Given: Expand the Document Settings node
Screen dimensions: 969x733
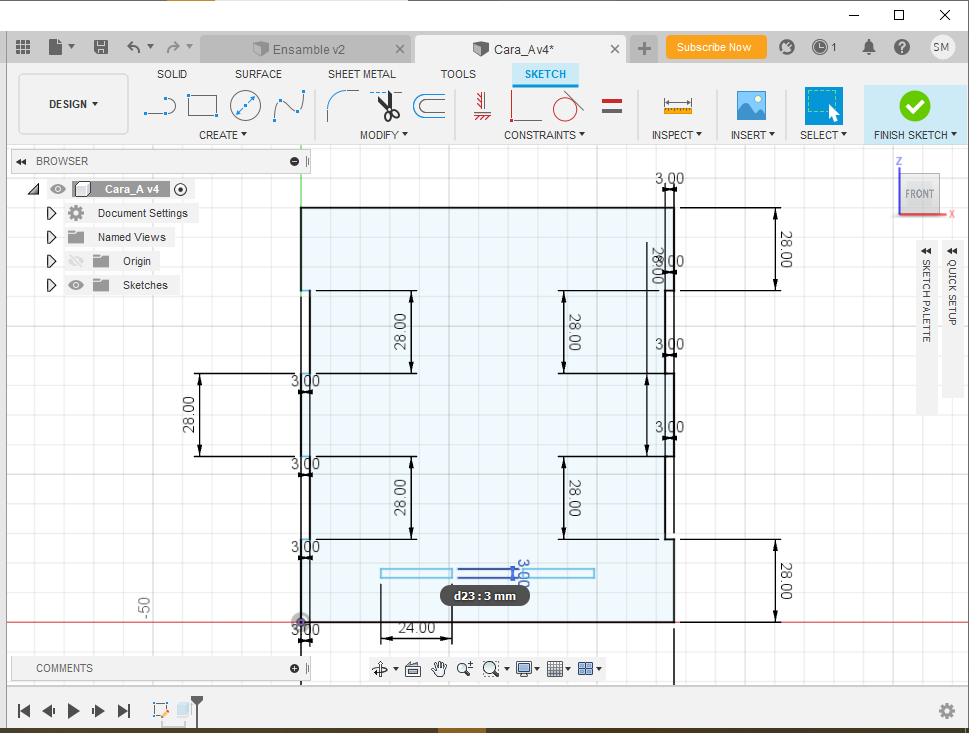Looking at the screenshot, I should point(51,213).
